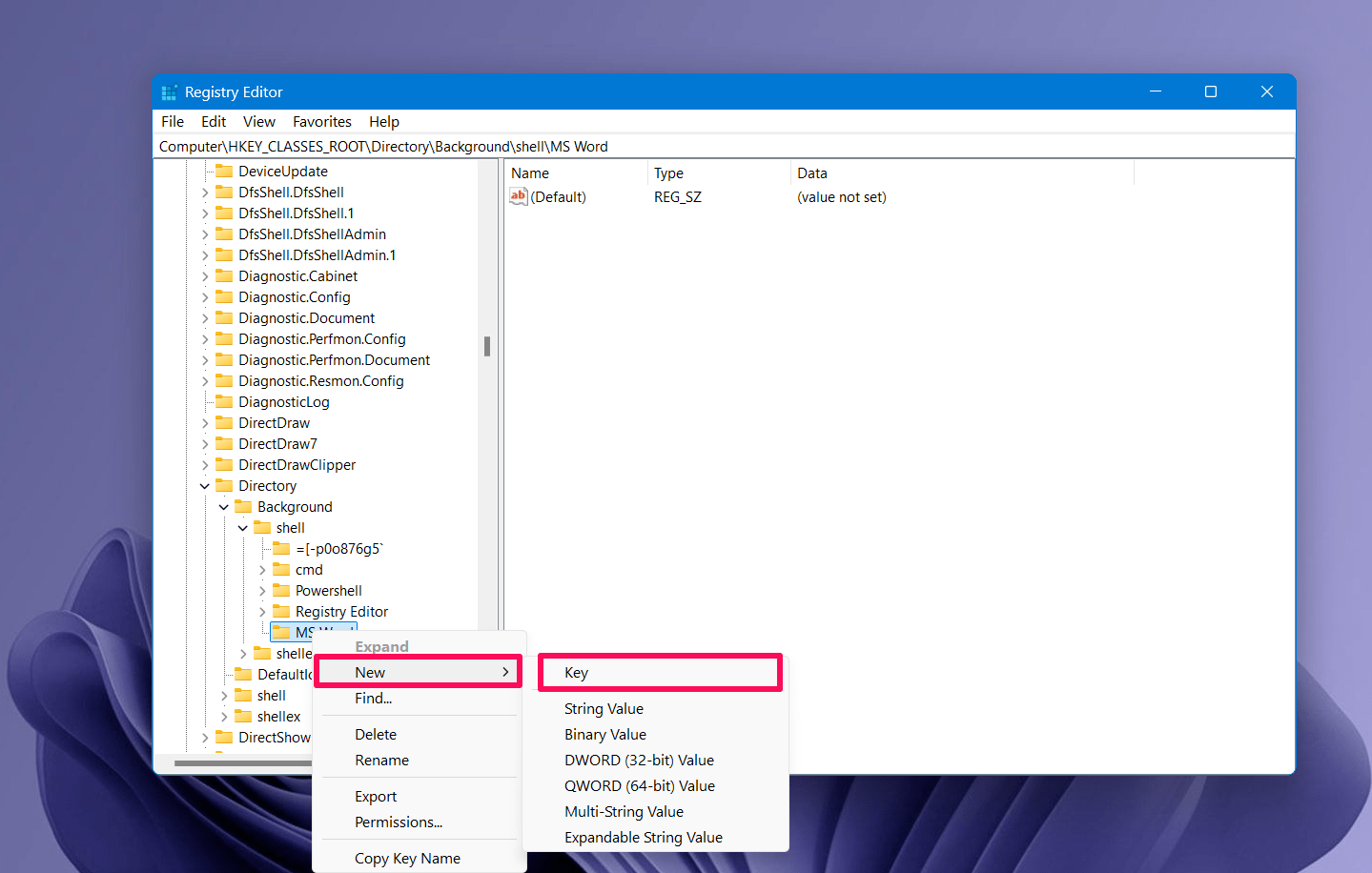This screenshot has height=873, width=1372.
Task: Click the Registry Editor app icon in title bar
Action: coord(169,92)
